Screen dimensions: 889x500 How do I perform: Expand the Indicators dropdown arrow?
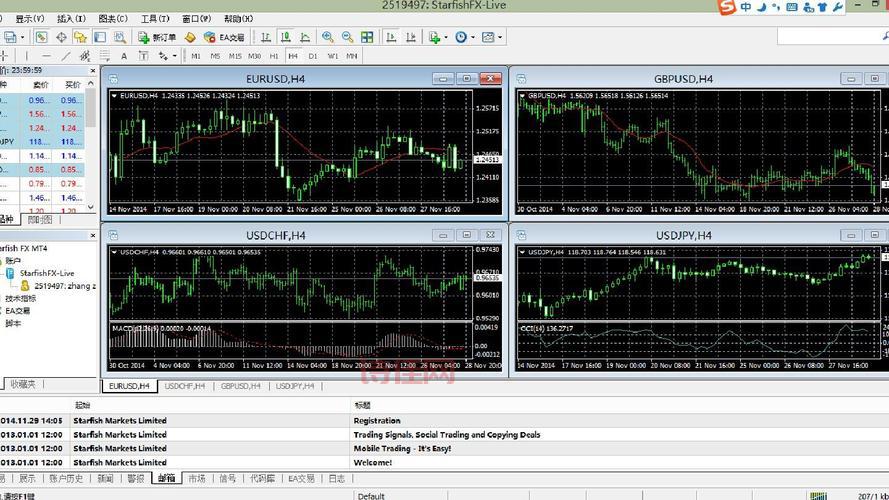point(446,37)
